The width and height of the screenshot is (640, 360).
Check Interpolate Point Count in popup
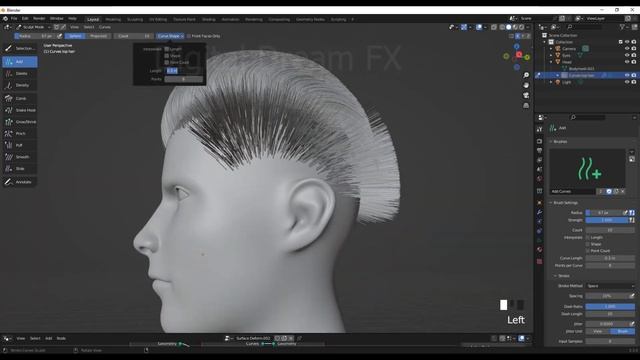coord(167,62)
